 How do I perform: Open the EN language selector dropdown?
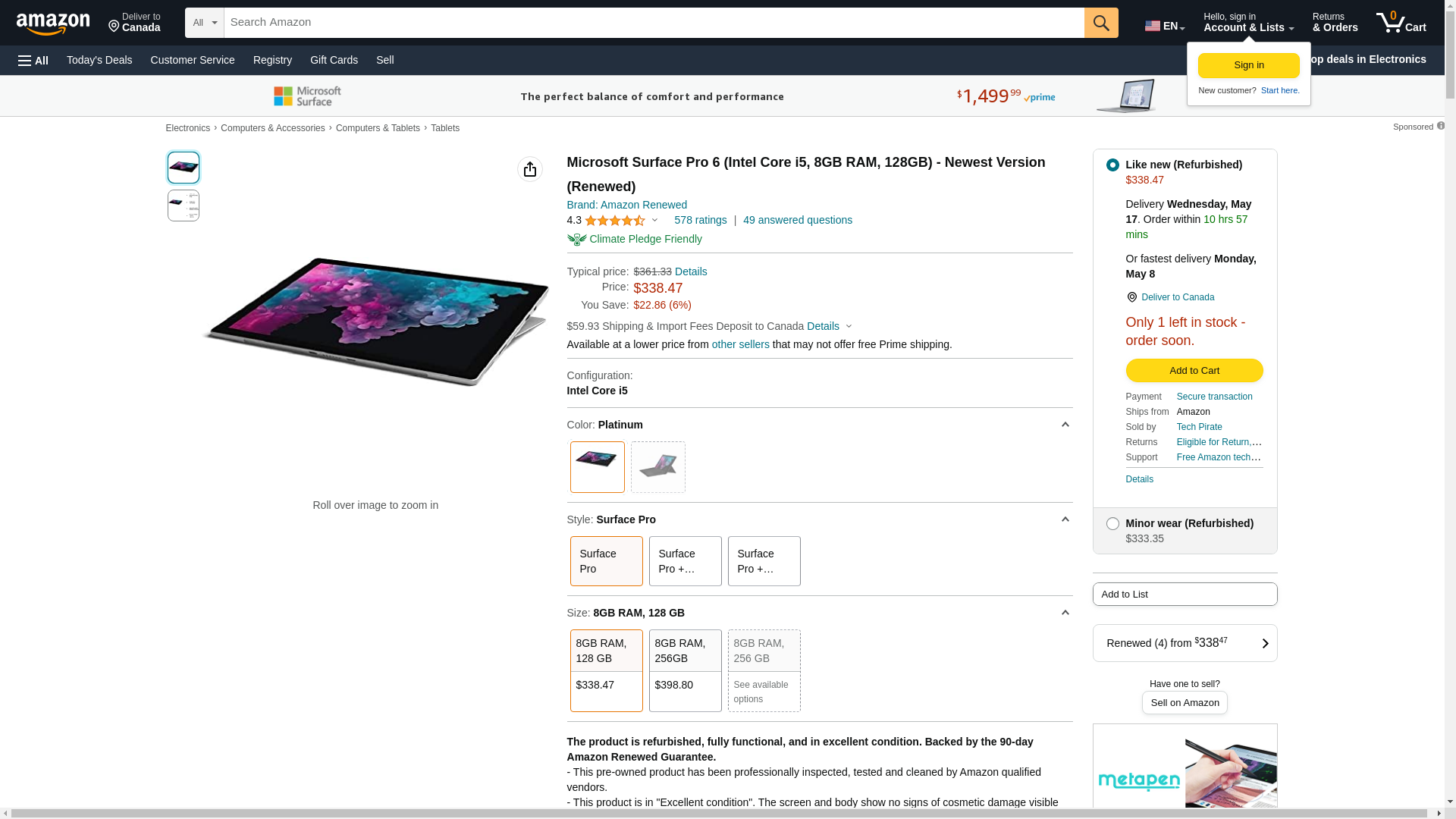[x=1164, y=26]
